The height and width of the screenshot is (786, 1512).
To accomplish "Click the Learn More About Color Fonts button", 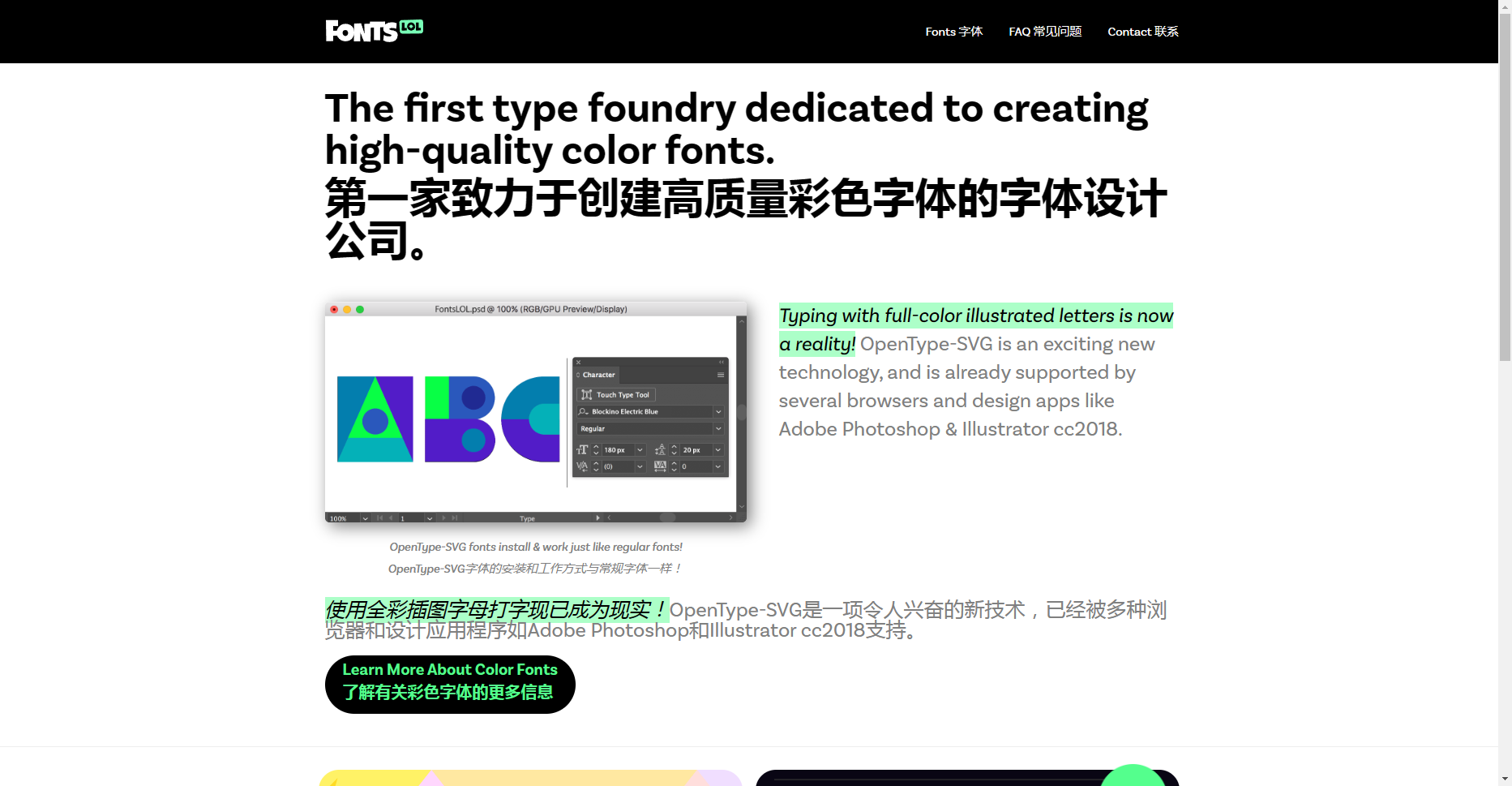I will click(x=450, y=685).
